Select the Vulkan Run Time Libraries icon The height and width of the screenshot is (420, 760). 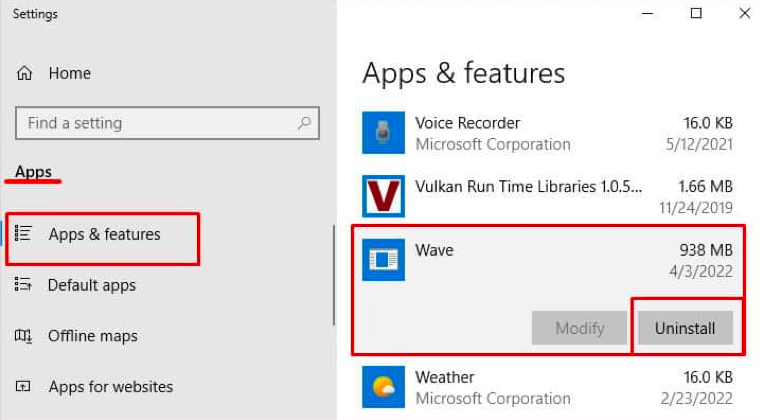coord(383,196)
